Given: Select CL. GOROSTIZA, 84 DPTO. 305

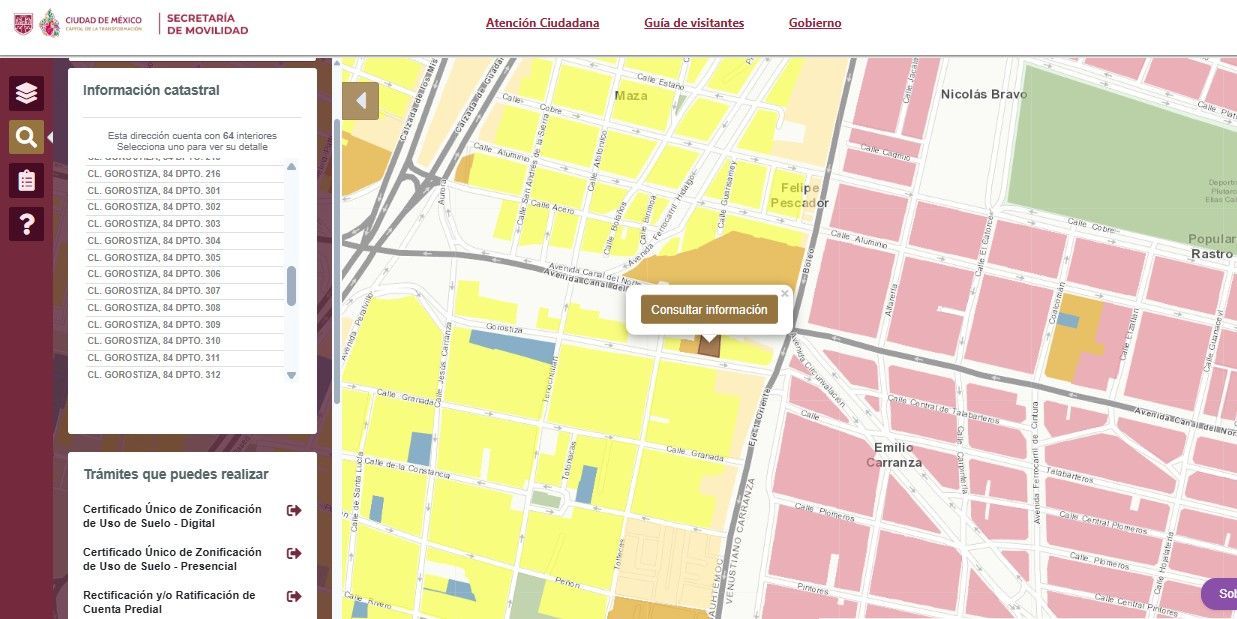Looking at the screenshot, I should pos(154,257).
